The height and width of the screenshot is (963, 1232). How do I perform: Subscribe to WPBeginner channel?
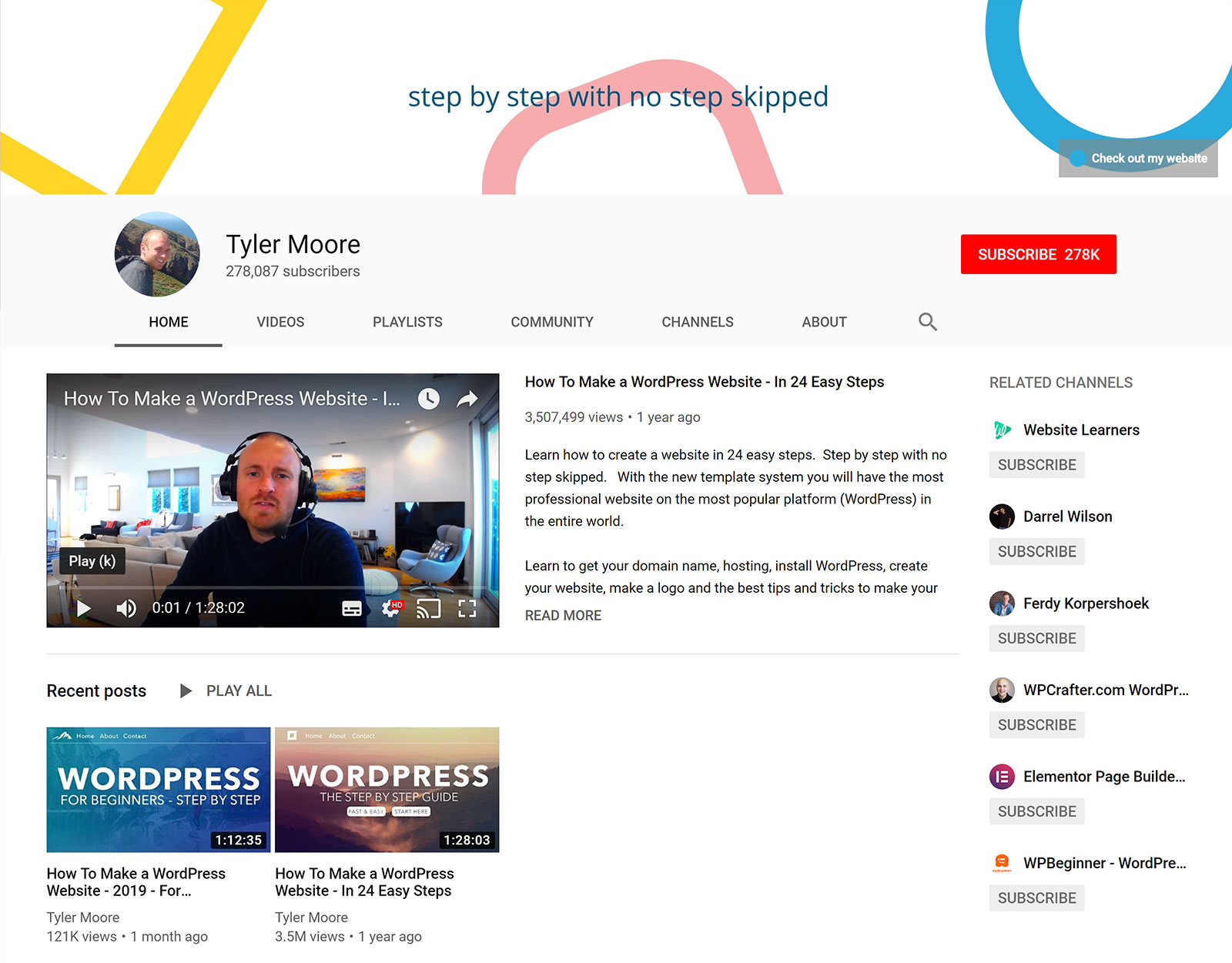[x=1037, y=898]
